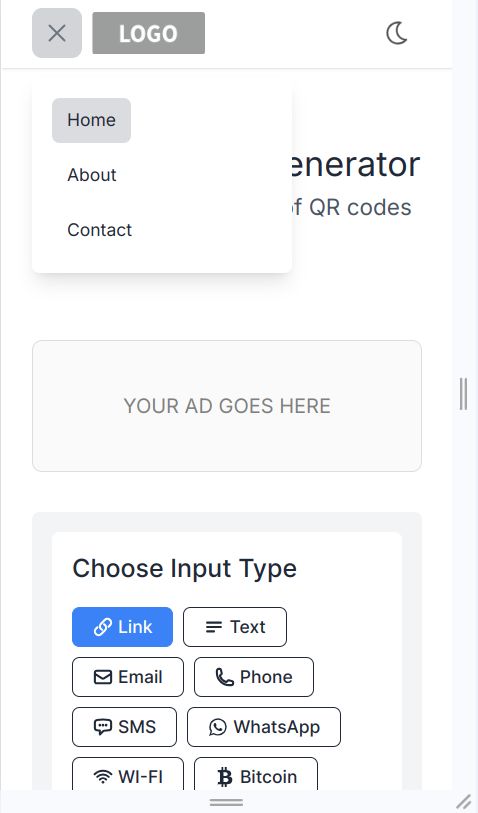Go to the About page
478x813 pixels.
point(92,175)
